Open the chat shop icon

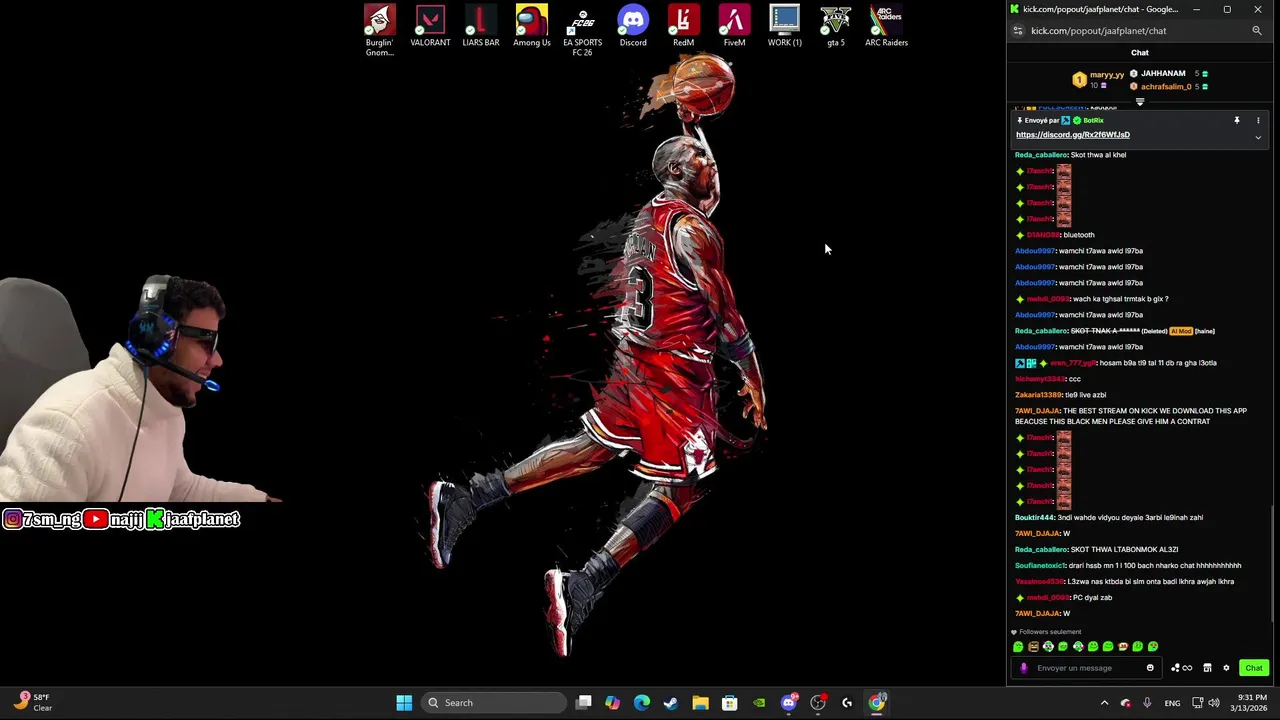[1207, 668]
